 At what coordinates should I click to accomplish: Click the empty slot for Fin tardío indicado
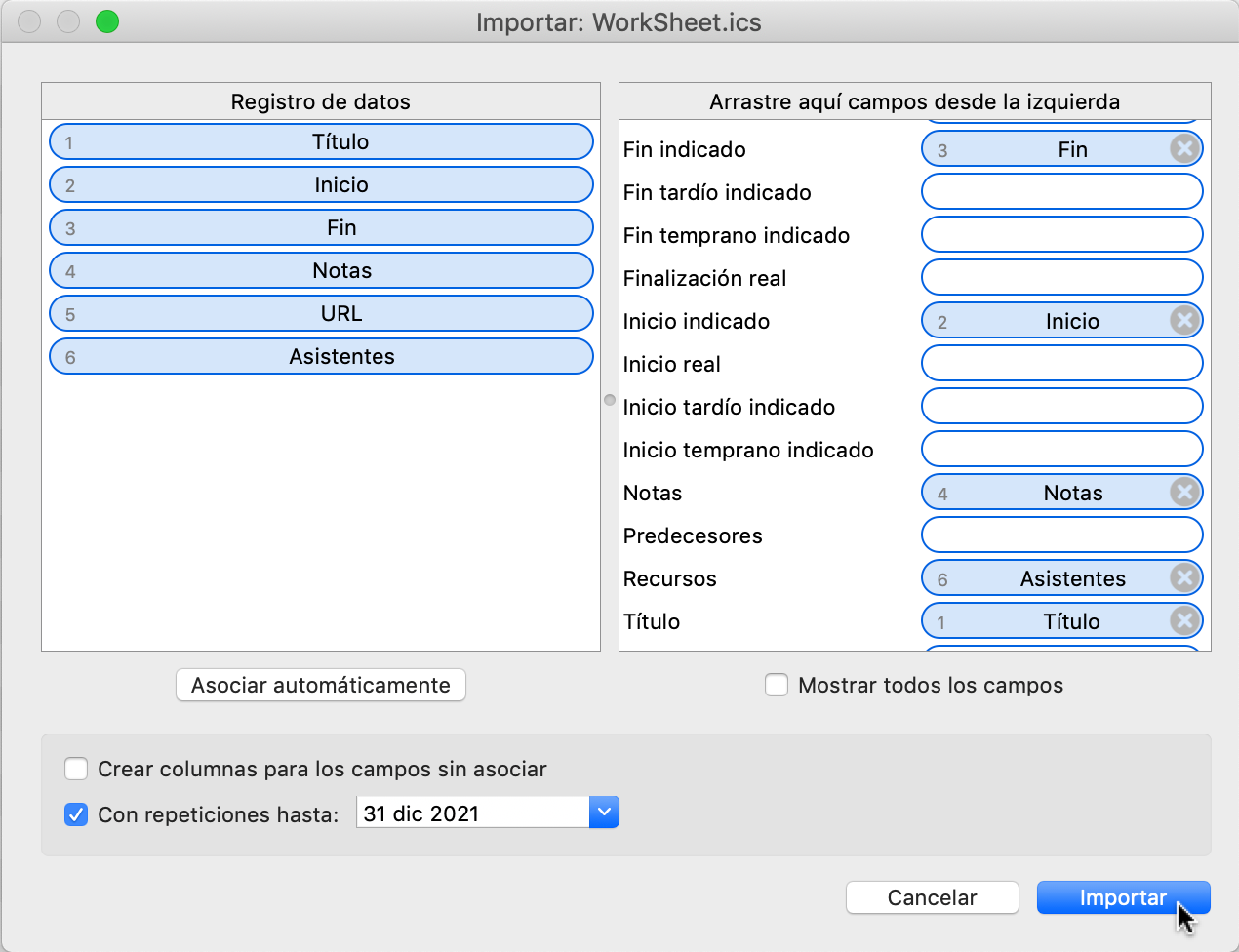pyautogui.click(x=1061, y=191)
